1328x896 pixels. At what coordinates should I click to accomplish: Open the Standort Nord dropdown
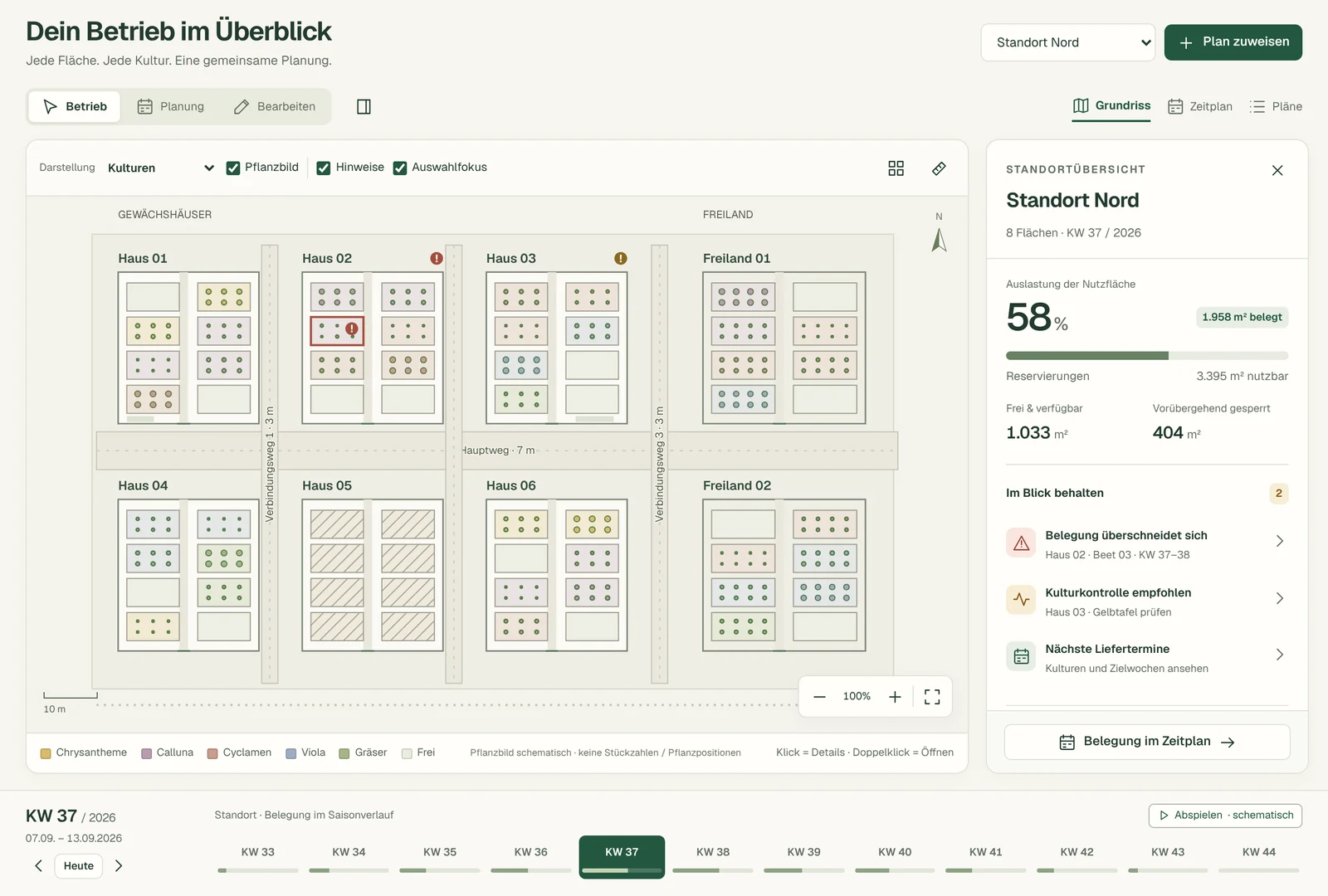[x=1068, y=42]
